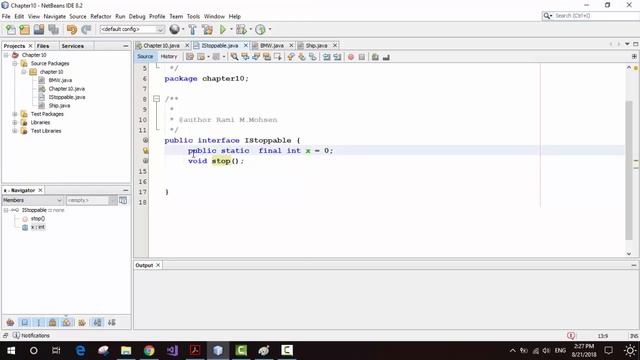Click the Source view button
The image size is (640, 360).
[145, 57]
